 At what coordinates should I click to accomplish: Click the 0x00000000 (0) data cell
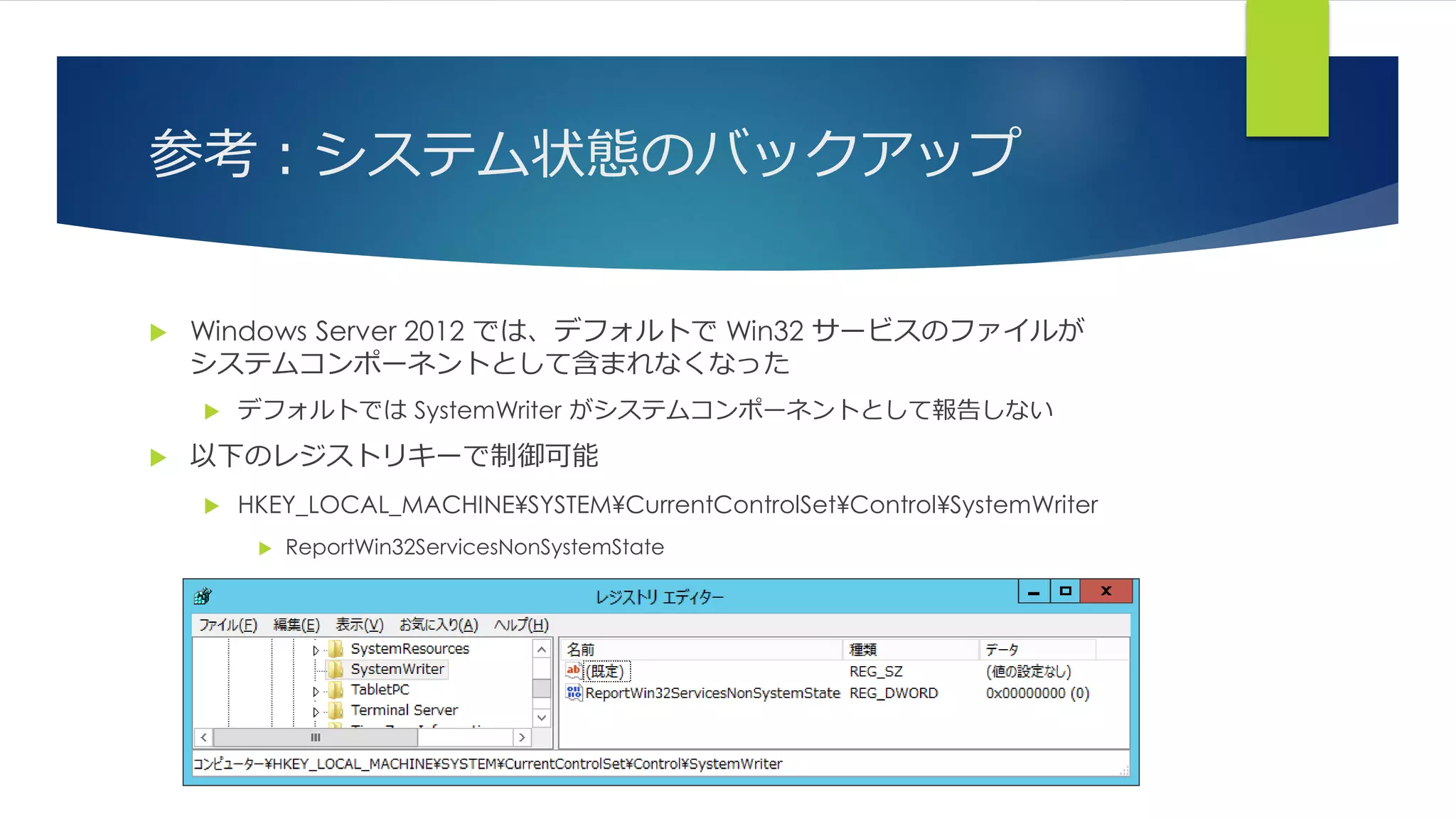(1037, 693)
